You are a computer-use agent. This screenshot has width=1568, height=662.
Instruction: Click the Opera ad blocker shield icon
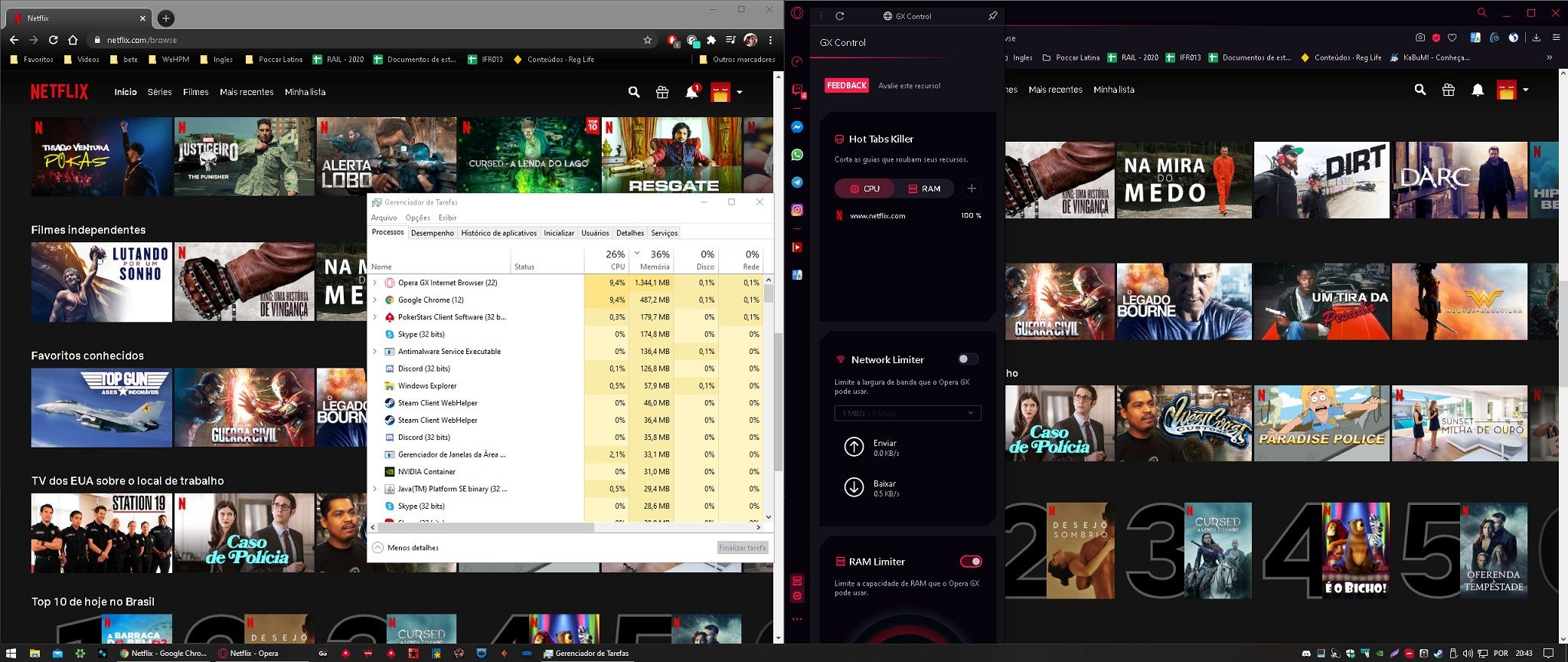(x=1436, y=38)
